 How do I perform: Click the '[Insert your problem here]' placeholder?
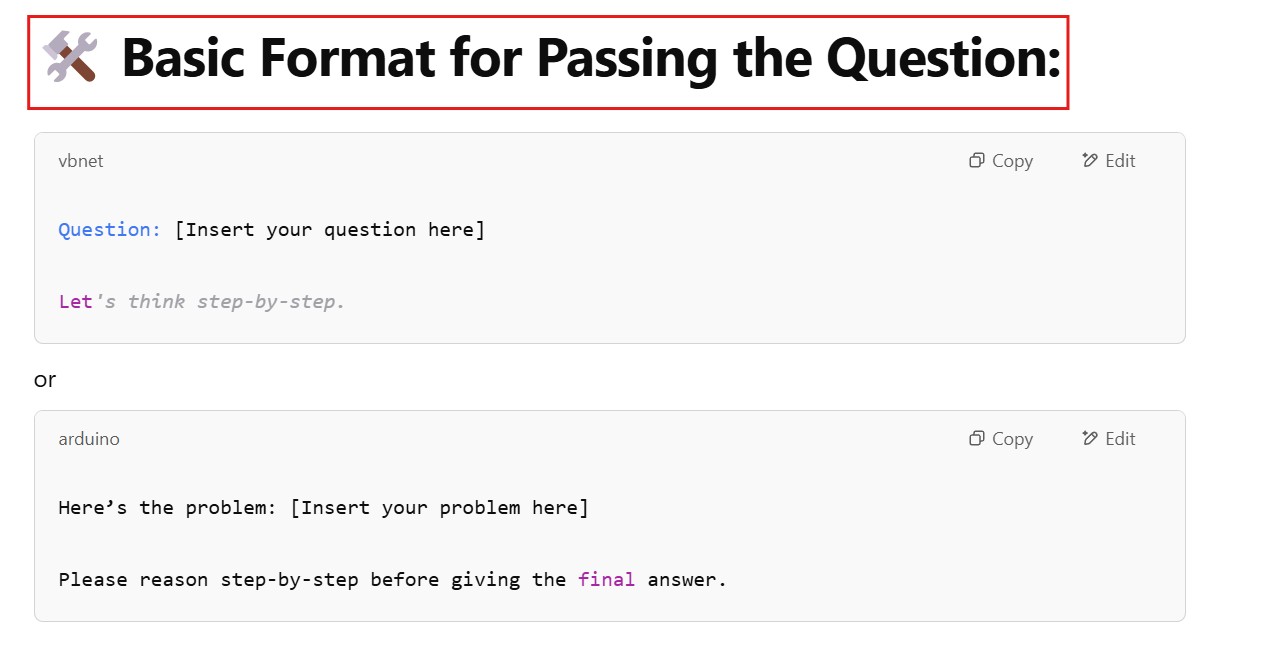coord(440,508)
